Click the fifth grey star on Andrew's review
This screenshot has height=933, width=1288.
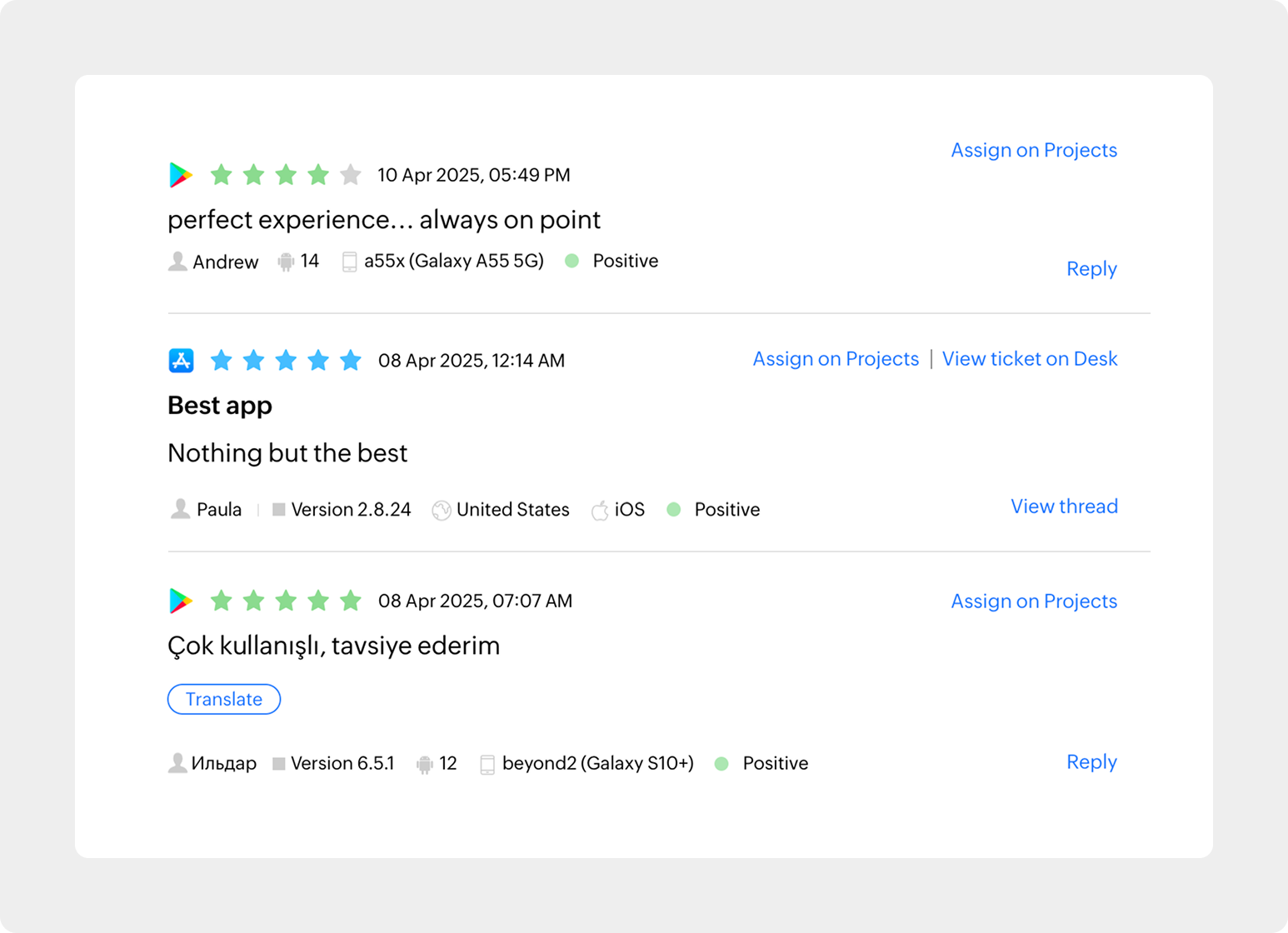point(351,175)
